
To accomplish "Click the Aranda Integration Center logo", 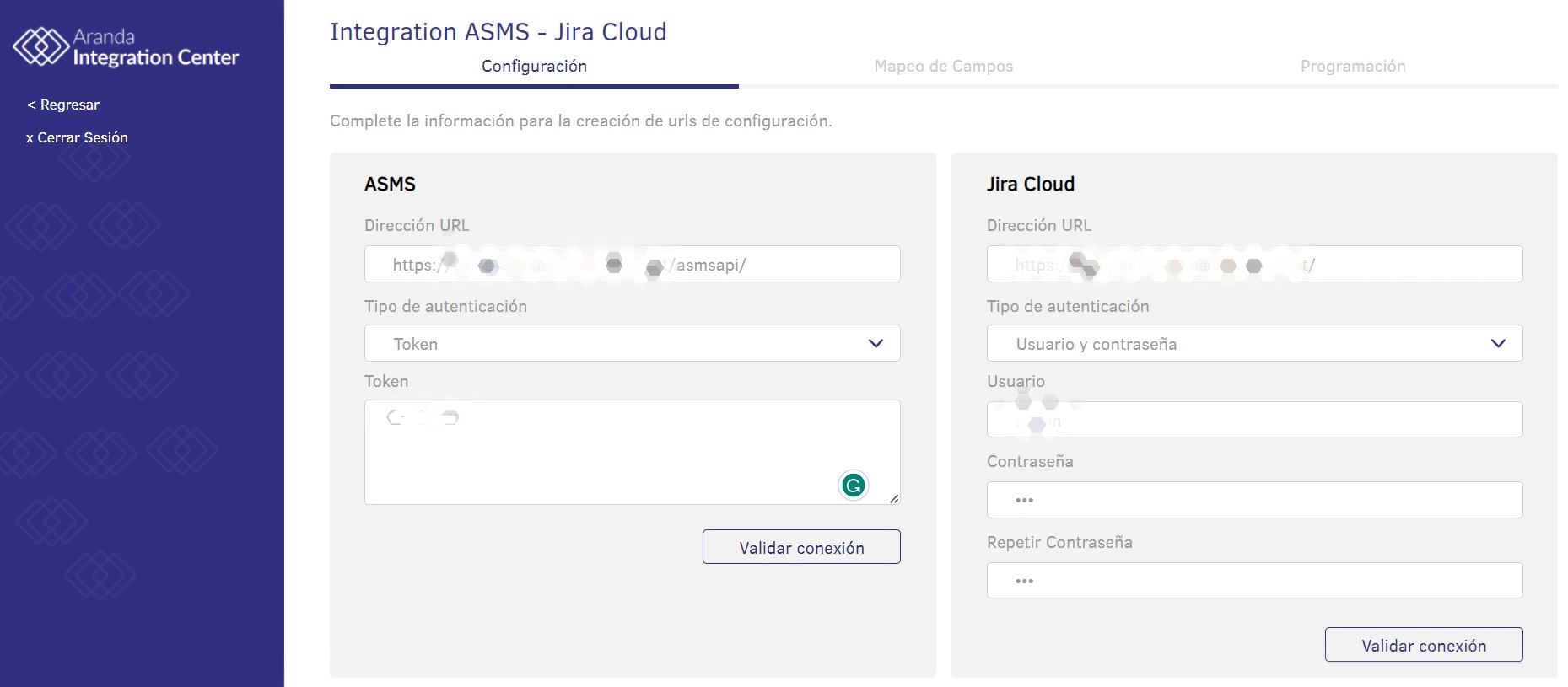I will (x=127, y=47).
